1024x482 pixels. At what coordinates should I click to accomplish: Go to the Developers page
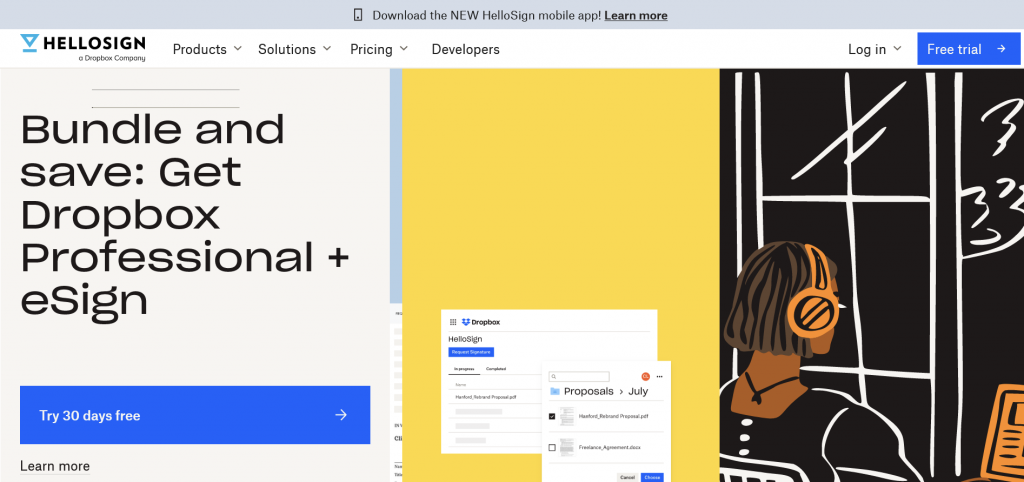pyautogui.click(x=465, y=49)
